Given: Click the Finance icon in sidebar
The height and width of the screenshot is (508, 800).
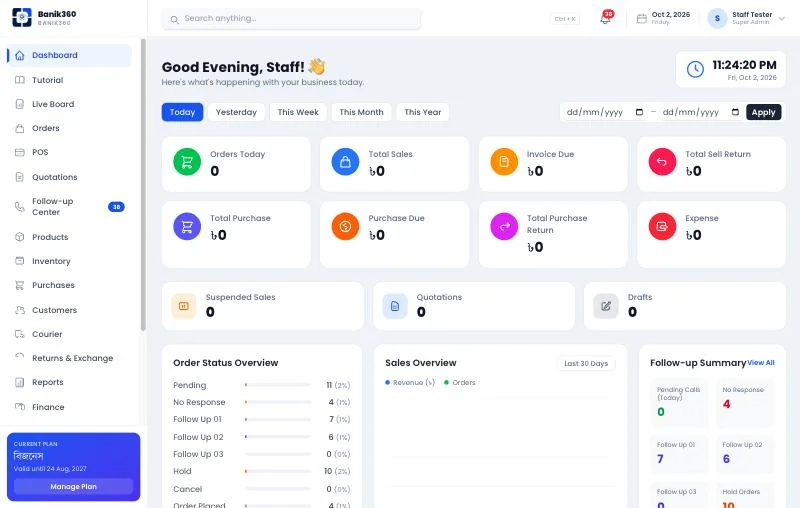Looking at the screenshot, I should pos(20,407).
